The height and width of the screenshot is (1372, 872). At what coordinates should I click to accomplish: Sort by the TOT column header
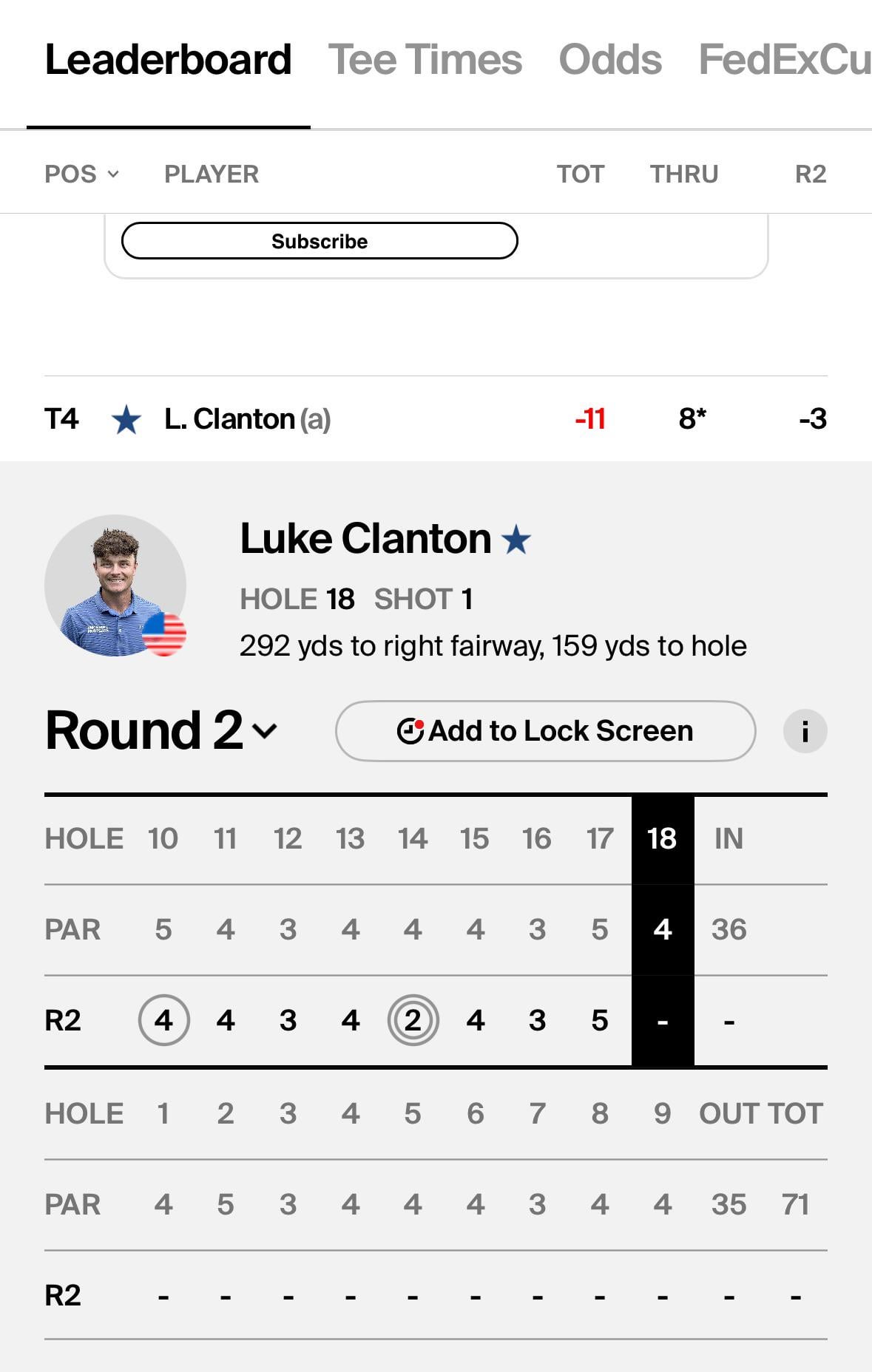click(x=581, y=174)
